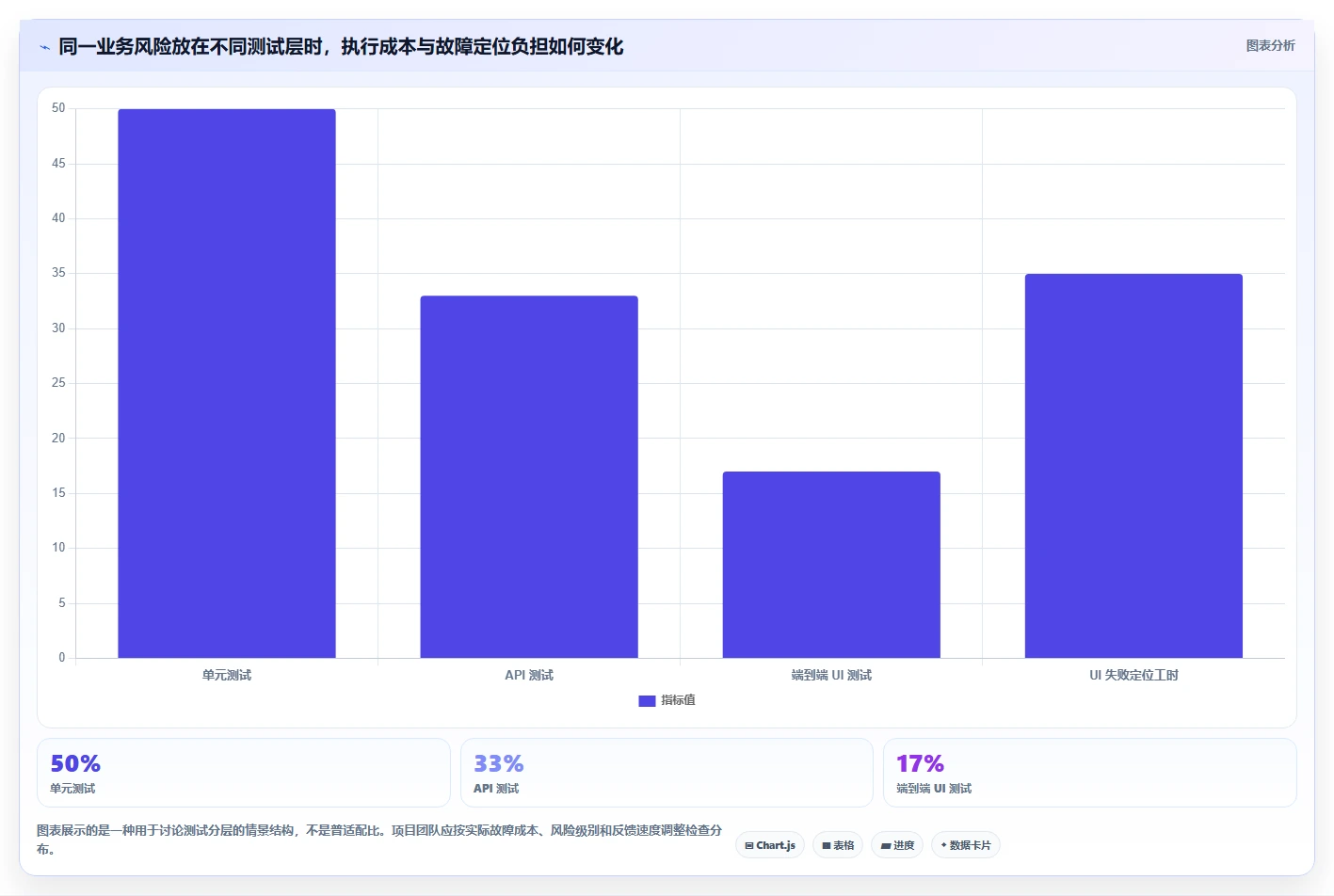Click the chart heading 同一业务风险放在不同测试层时
This screenshot has height=896, width=1334.
tap(341, 46)
